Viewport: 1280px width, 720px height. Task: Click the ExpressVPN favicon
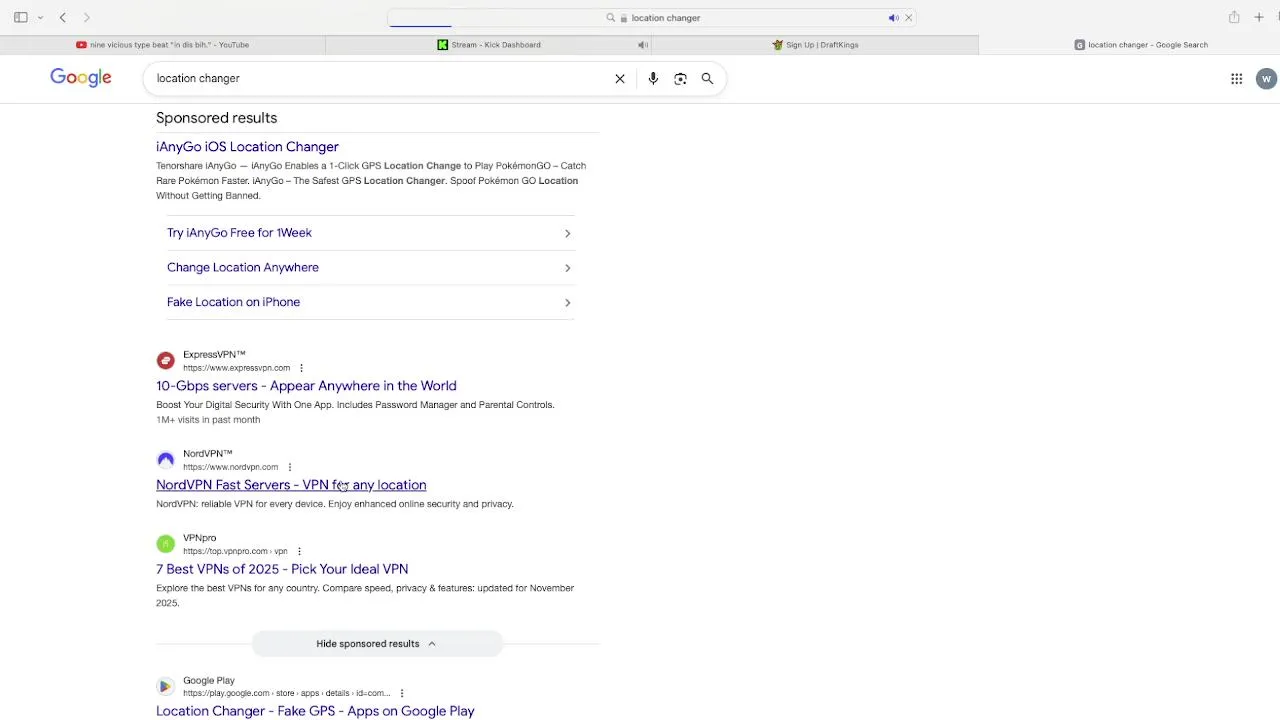pyautogui.click(x=166, y=361)
